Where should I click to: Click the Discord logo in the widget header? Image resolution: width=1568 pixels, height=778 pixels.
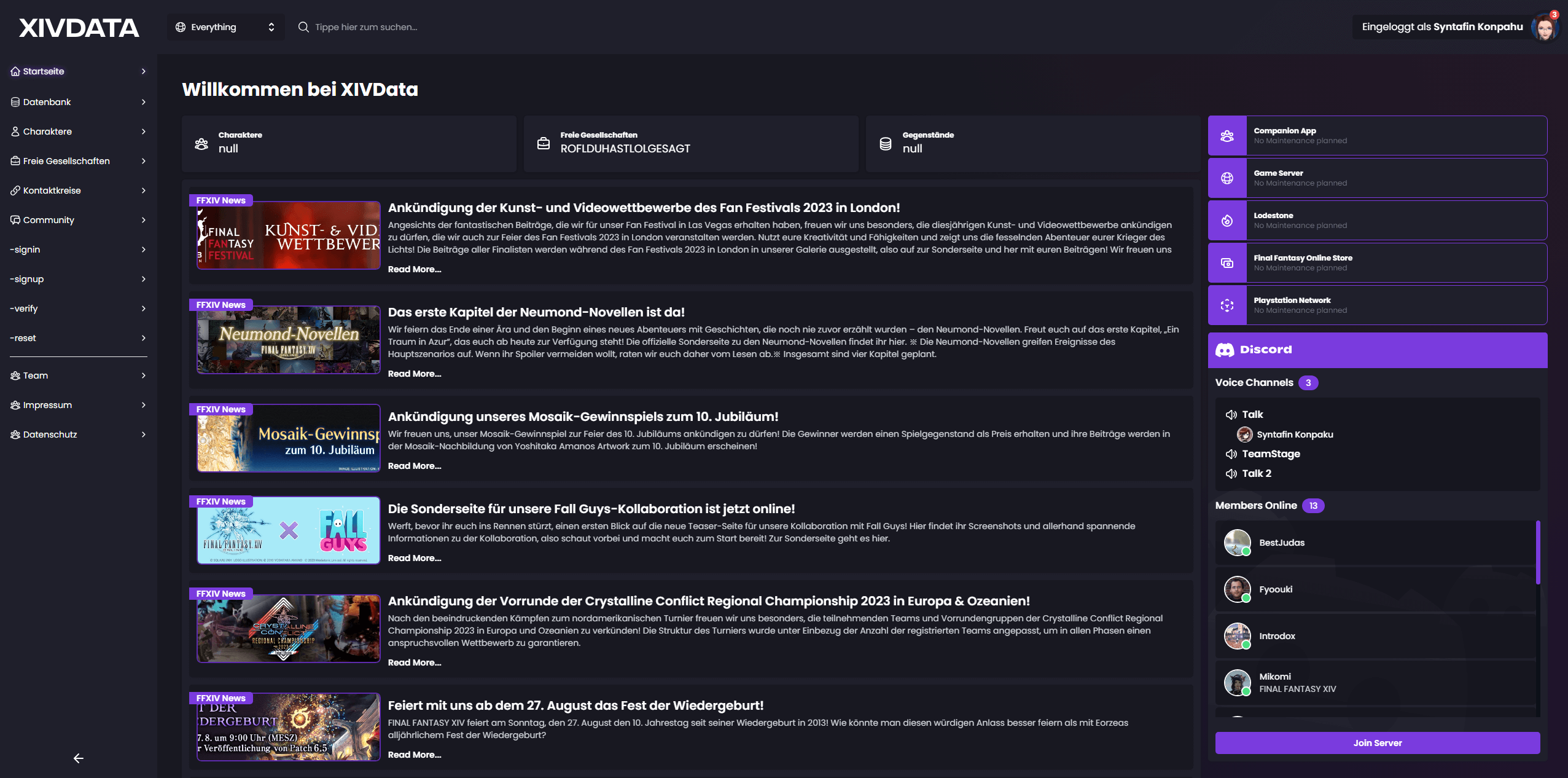click(1225, 350)
